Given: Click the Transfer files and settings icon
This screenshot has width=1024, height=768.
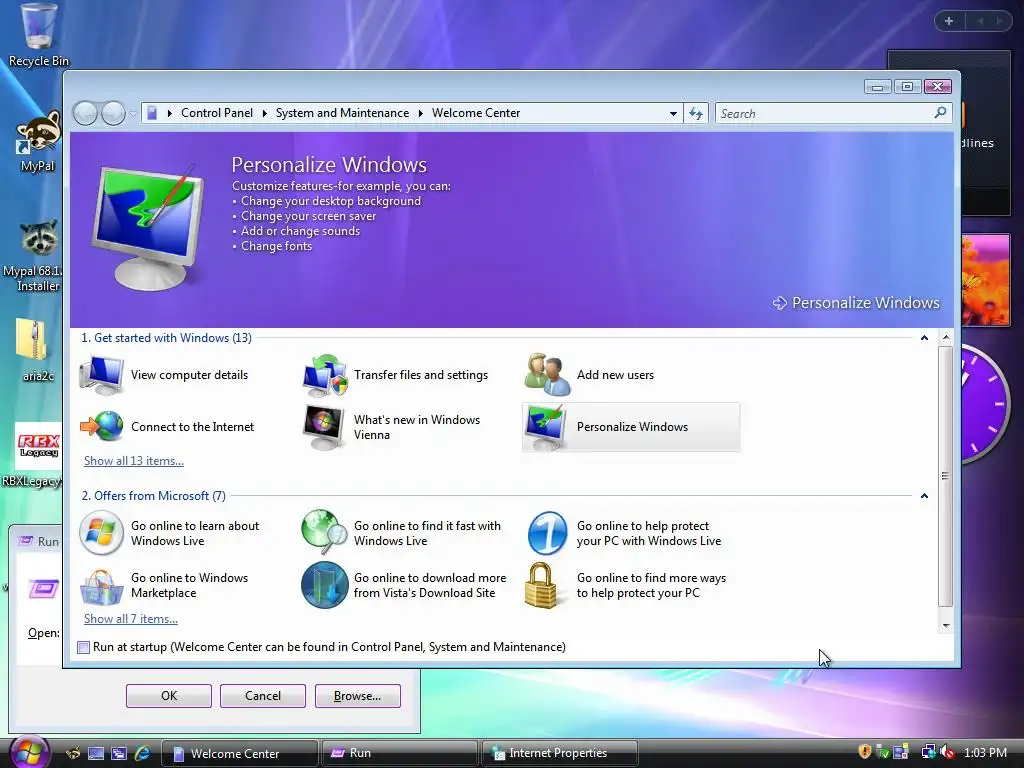Looking at the screenshot, I should click(325, 375).
